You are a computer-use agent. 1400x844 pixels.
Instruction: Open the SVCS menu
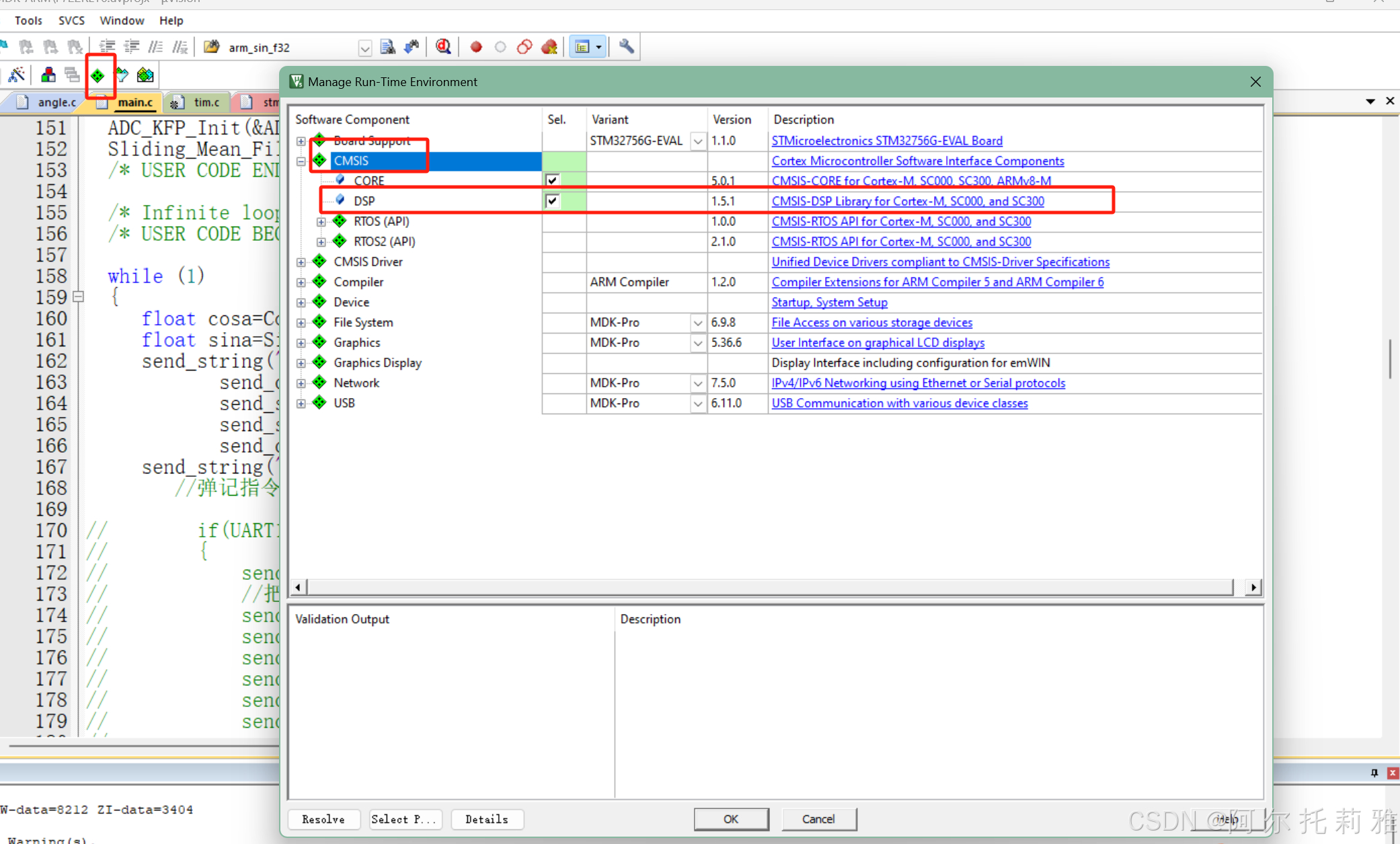pos(71,20)
